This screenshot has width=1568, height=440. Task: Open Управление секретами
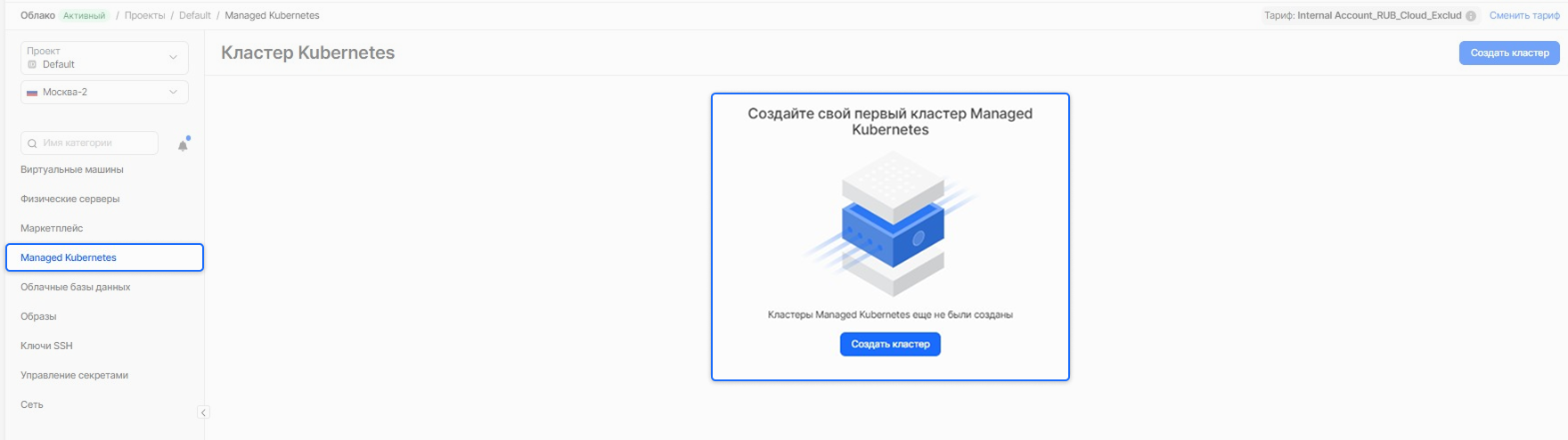pyautogui.click(x=75, y=375)
